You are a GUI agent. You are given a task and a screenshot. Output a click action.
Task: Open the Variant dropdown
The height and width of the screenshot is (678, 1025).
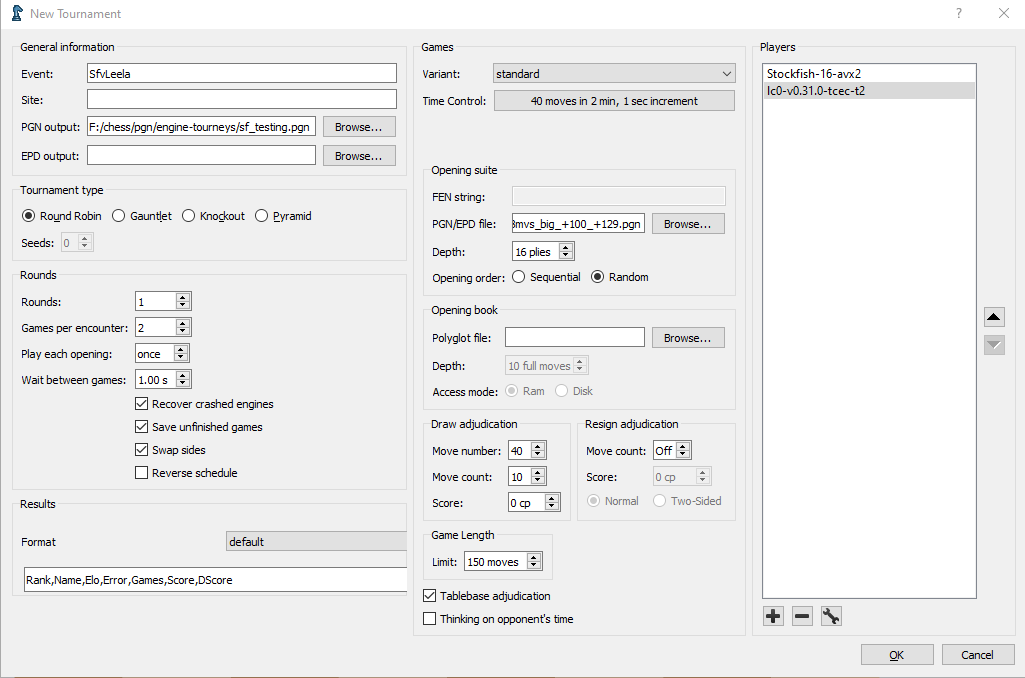[614, 73]
